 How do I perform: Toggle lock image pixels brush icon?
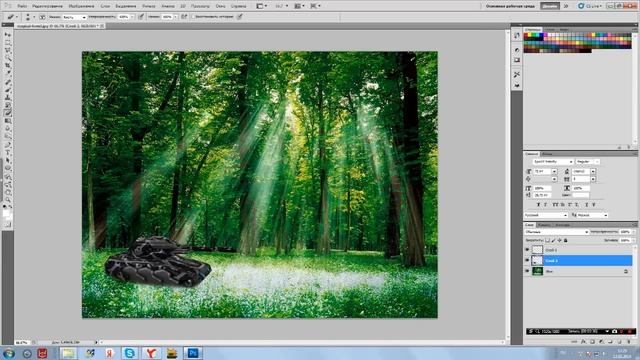(x=553, y=240)
